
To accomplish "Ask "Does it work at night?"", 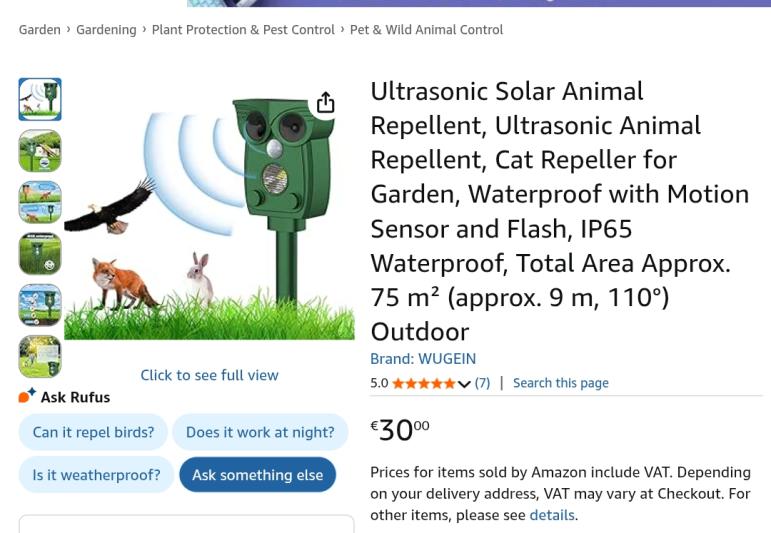I will click(260, 432).
